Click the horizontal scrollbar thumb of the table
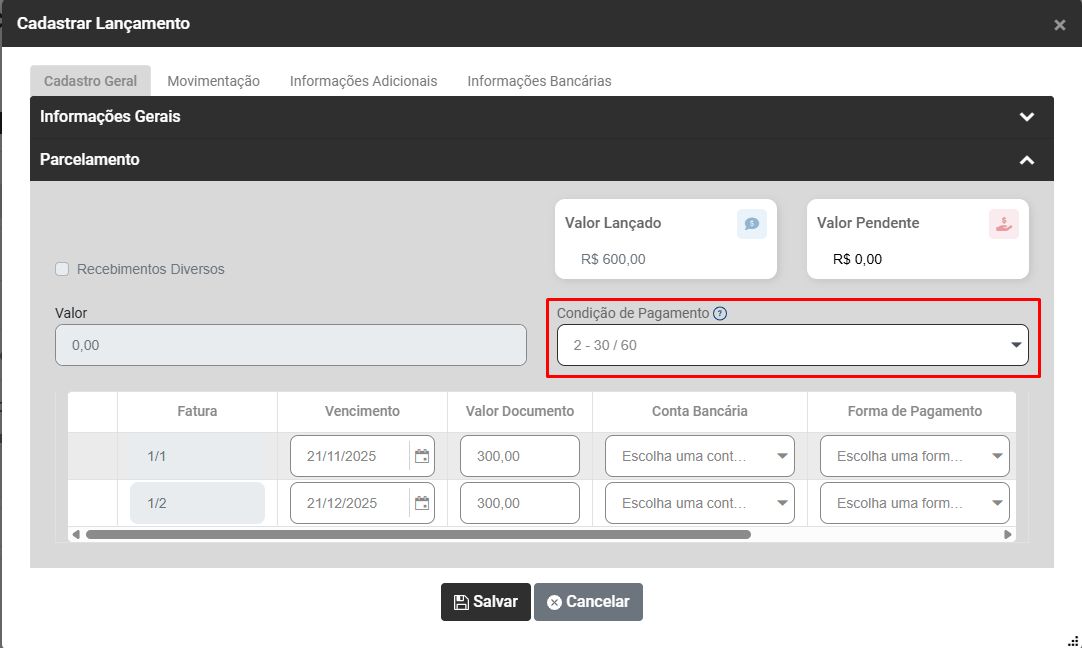Viewport: 1082px width, 648px height. [x=418, y=534]
